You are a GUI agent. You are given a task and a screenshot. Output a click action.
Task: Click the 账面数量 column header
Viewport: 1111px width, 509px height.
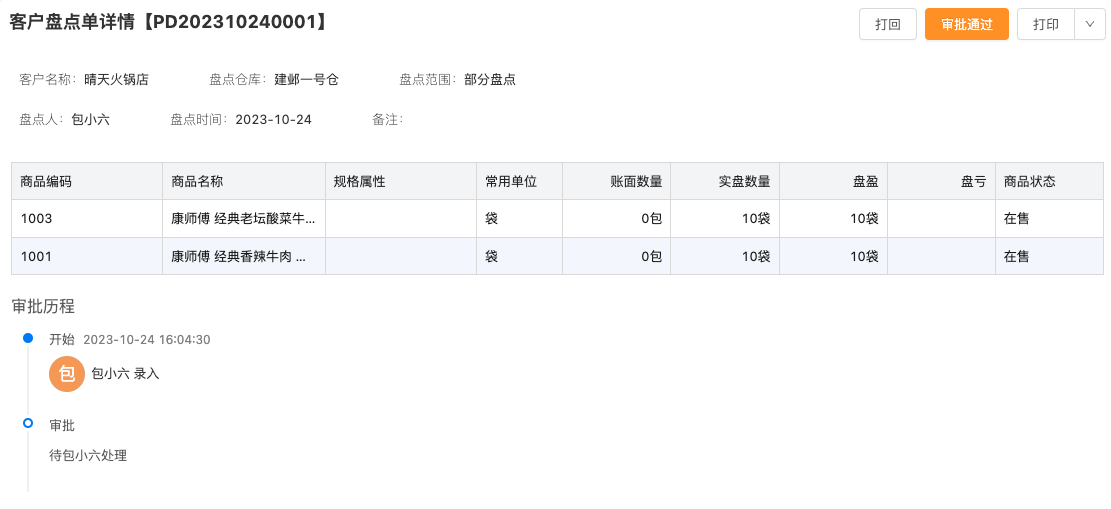pyautogui.click(x=636, y=182)
